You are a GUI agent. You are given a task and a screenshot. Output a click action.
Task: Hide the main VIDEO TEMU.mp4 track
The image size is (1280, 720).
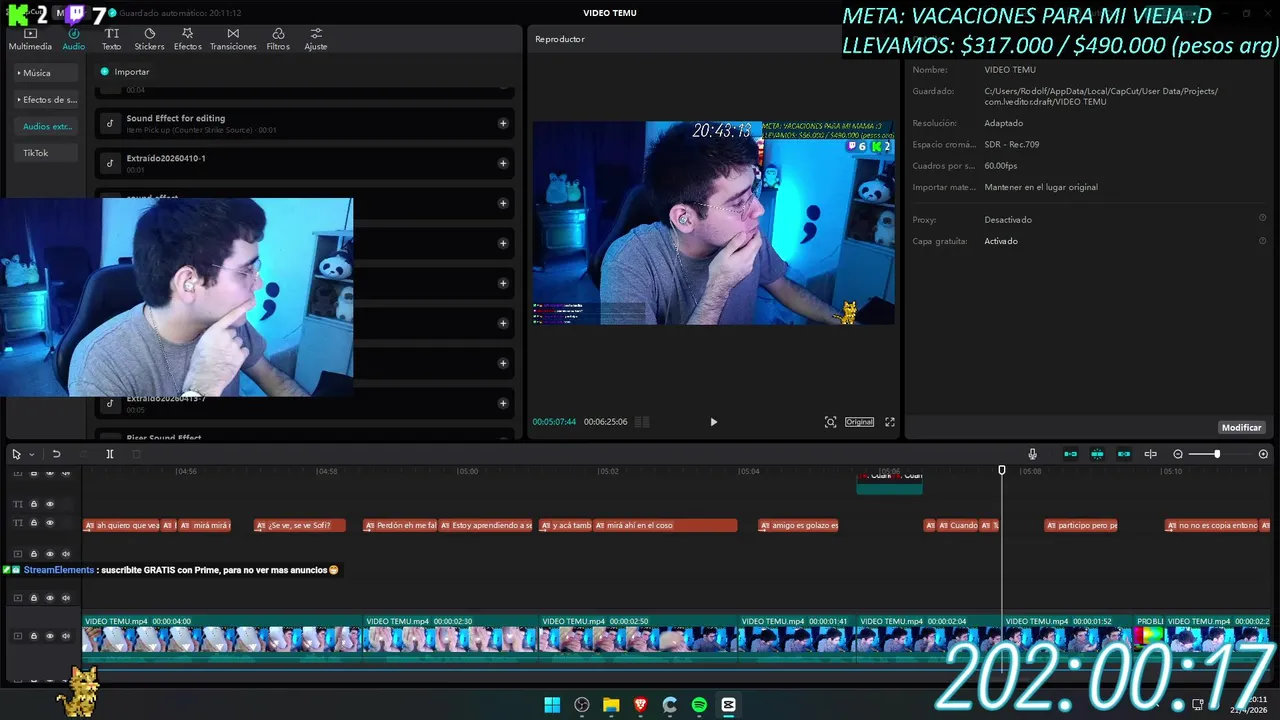pos(49,636)
